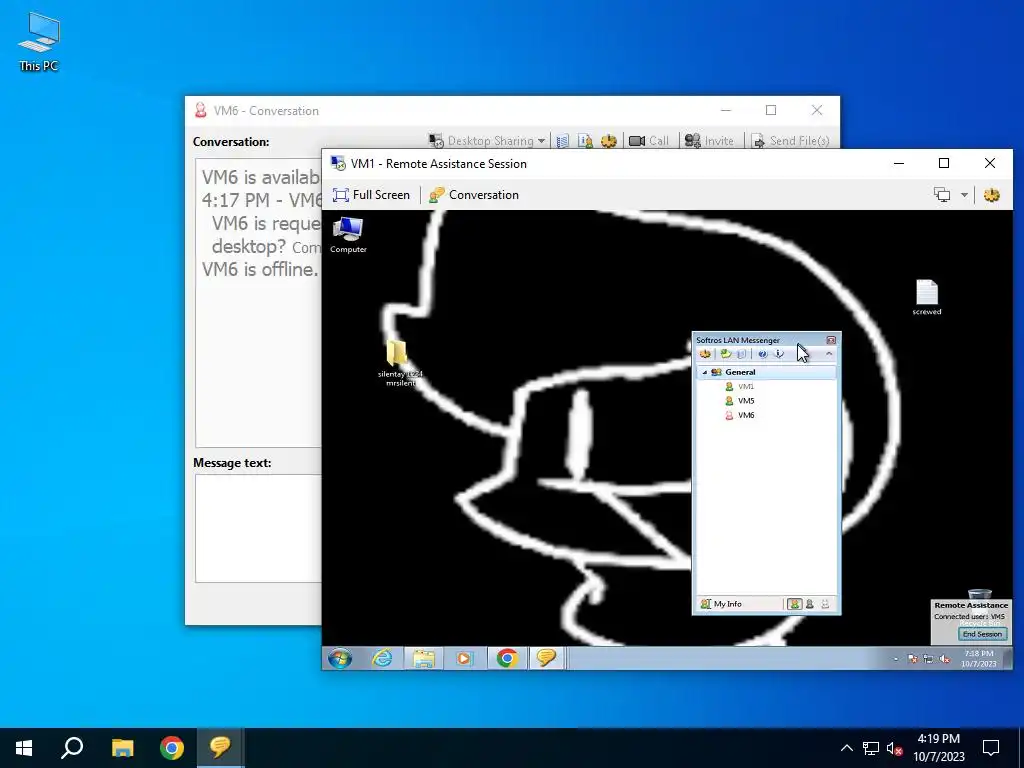Open This PC icon on local desktop

pyautogui.click(x=39, y=41)
